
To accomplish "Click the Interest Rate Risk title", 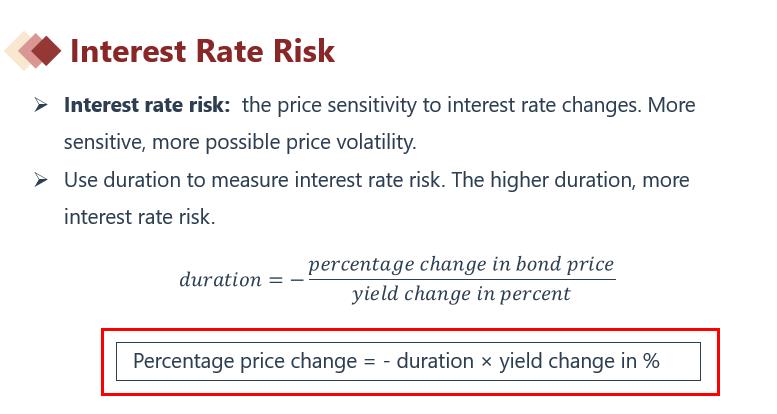I will coord(202,51).
